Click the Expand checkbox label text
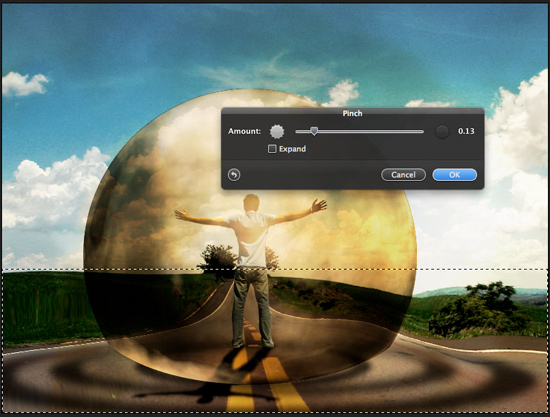The width and height of the screenshot is (550, 417). 292,149
